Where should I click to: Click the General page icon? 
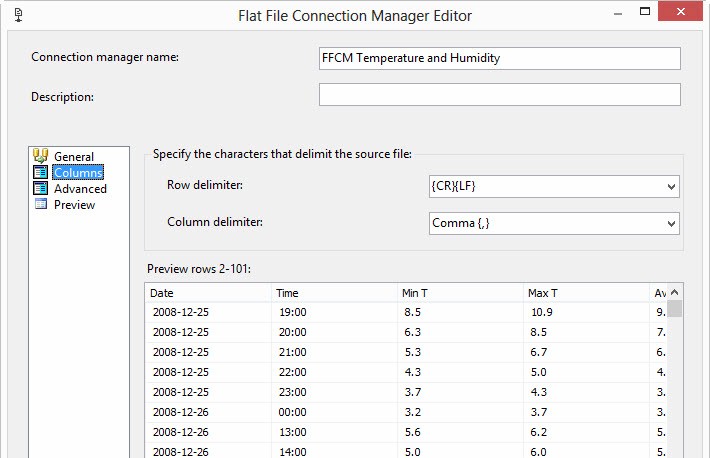(41, 156)
